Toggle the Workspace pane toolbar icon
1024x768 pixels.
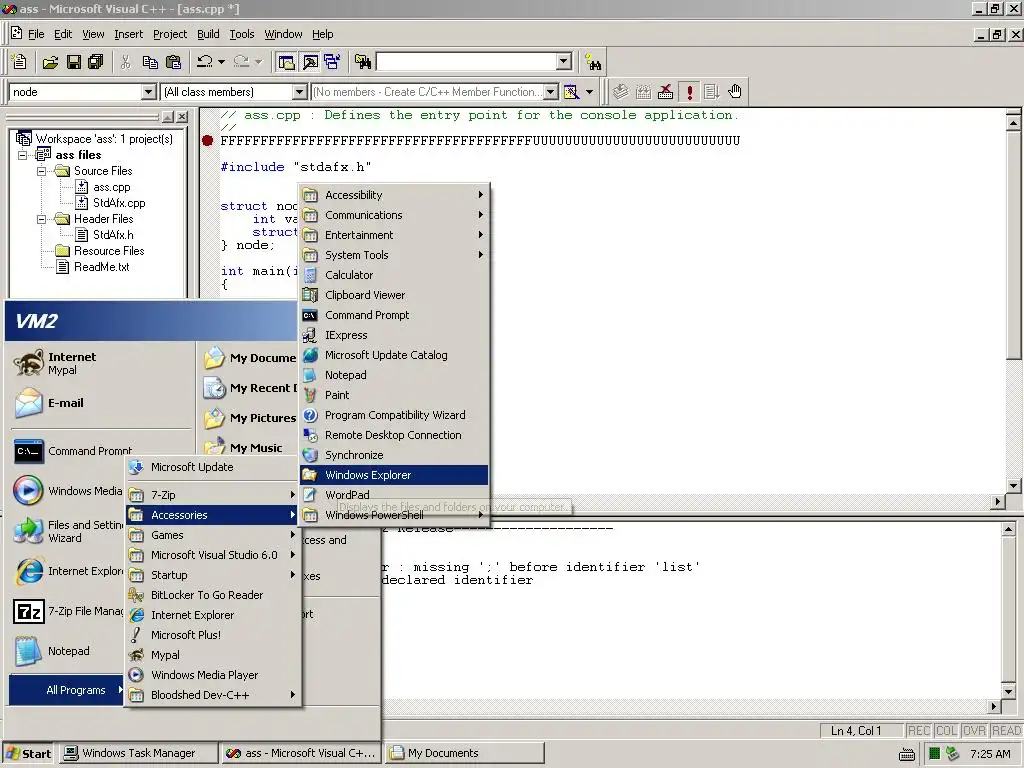pyautogui.click(x=286, y=62)
